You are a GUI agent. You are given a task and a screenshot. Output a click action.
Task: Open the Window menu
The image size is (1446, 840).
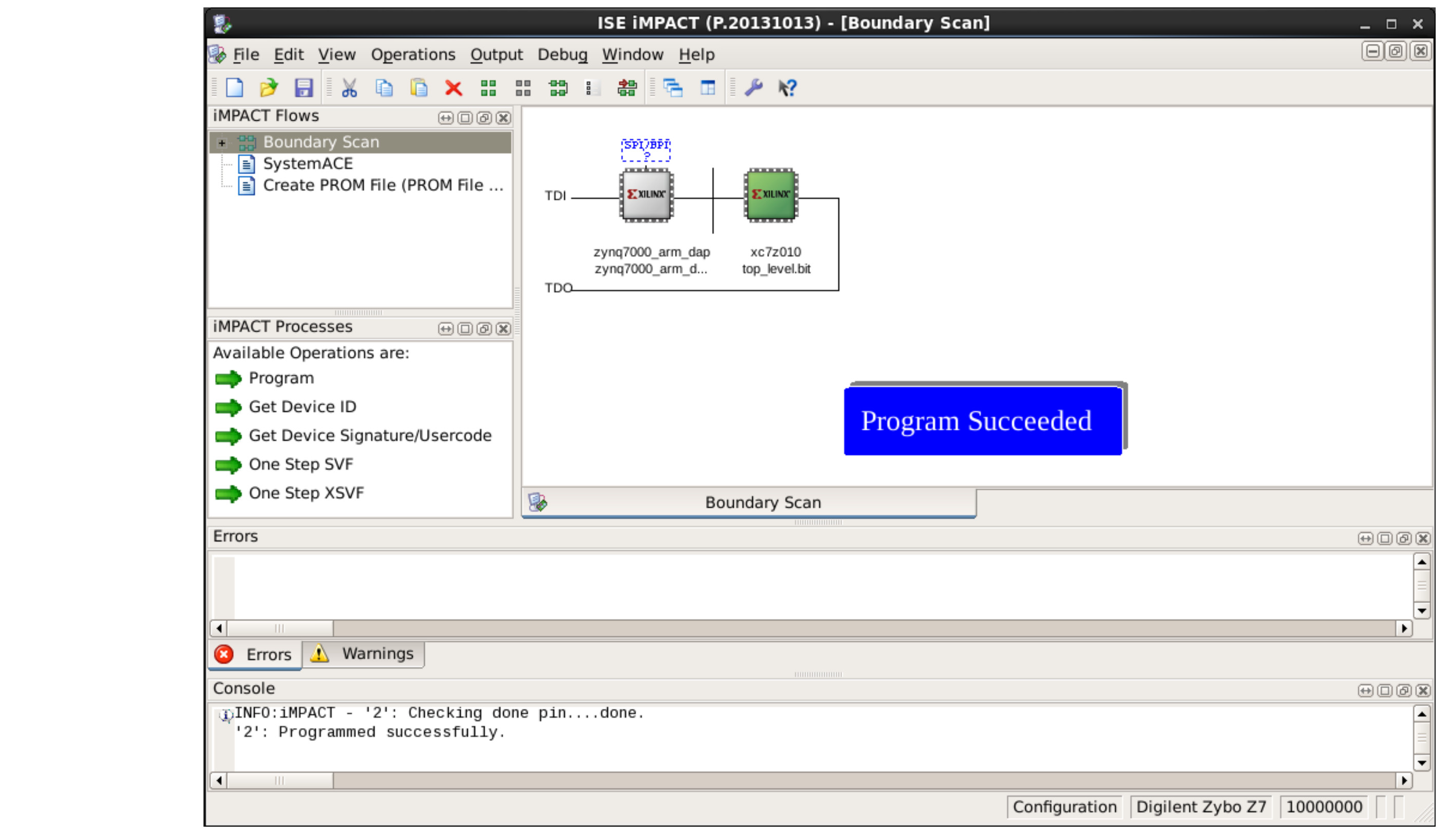coord(633,55)
